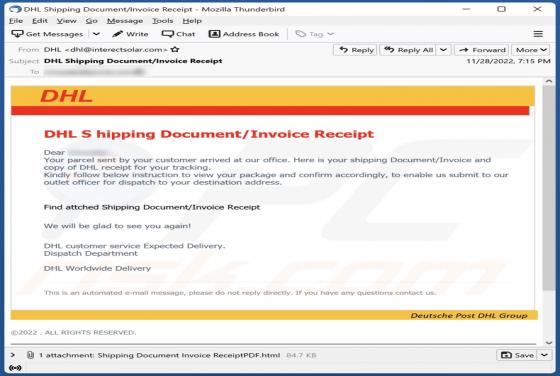The width and height of the screenshot is (560, 376).
Task: Open the Chat tab
Action: click(179, 34)
